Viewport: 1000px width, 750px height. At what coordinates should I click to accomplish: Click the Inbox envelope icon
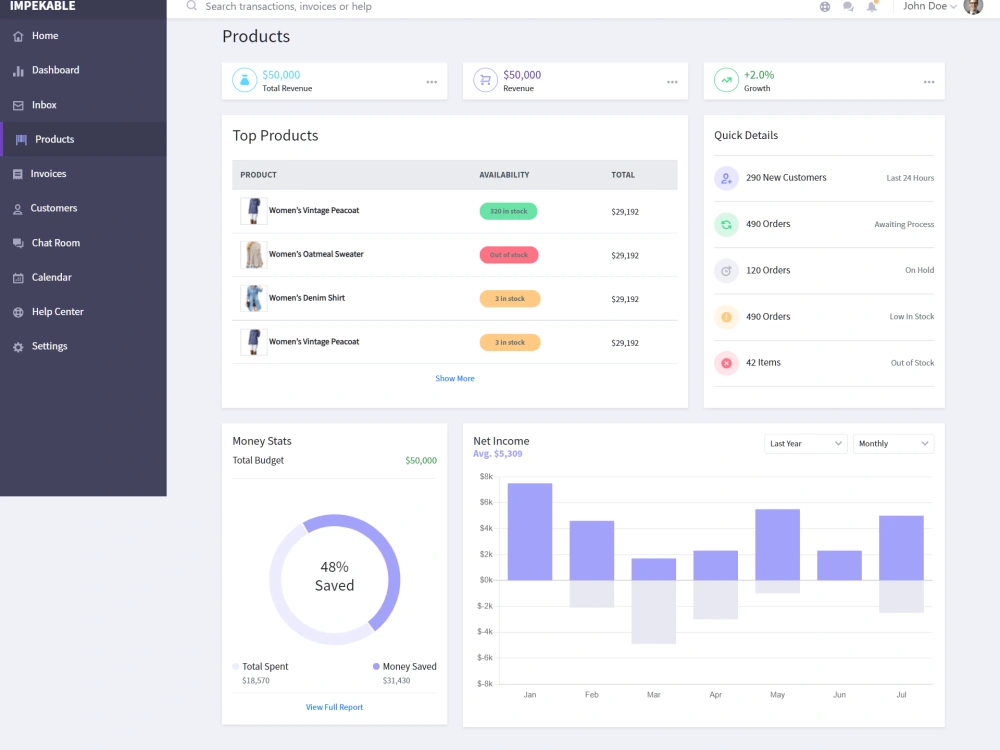pyautogui.click(x=18, y=105)
